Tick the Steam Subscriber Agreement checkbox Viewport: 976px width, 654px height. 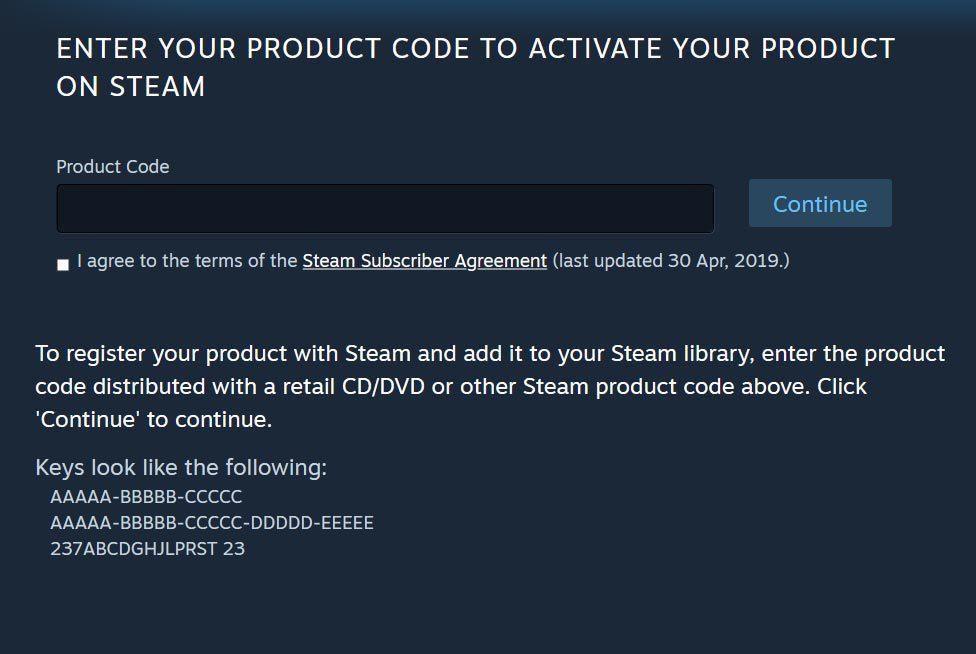click(x=63, y=264)
